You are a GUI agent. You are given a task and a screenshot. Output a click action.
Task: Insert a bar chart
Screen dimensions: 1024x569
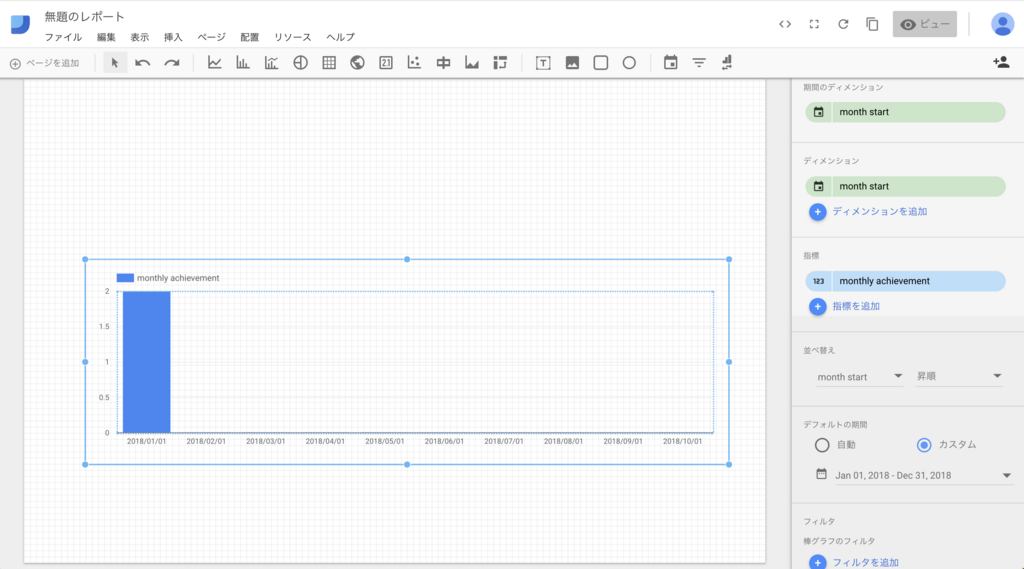click(243, 63)
